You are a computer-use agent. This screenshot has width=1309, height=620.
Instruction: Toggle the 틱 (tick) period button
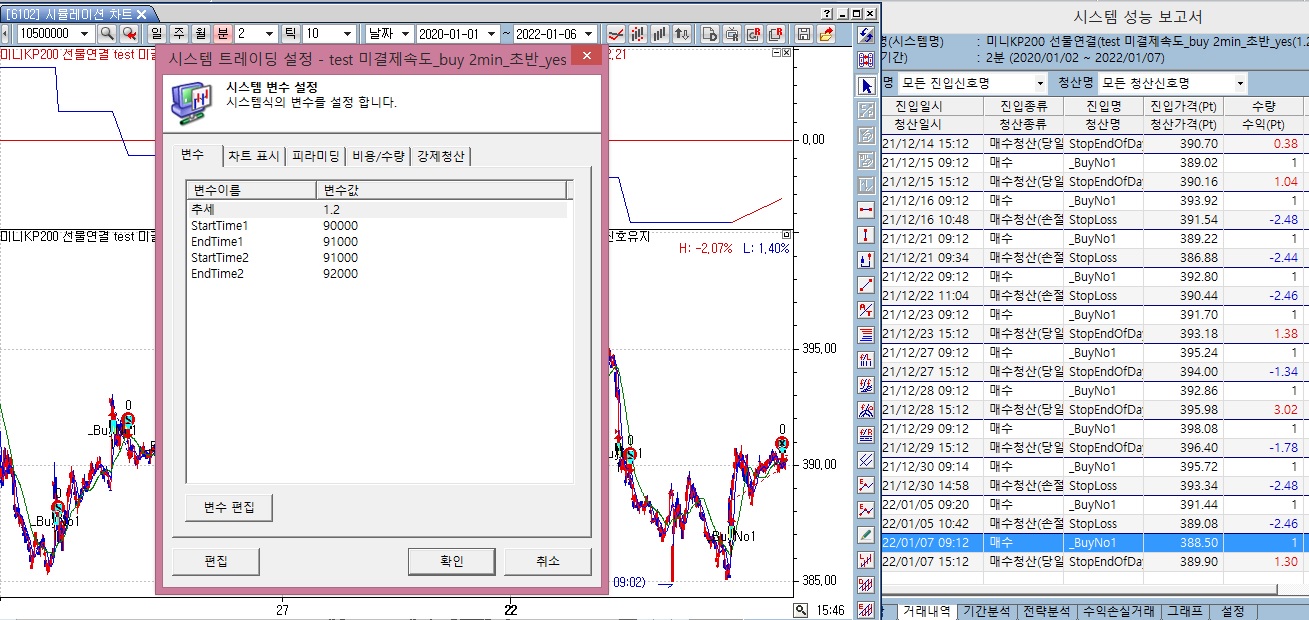tap(291, 34)
